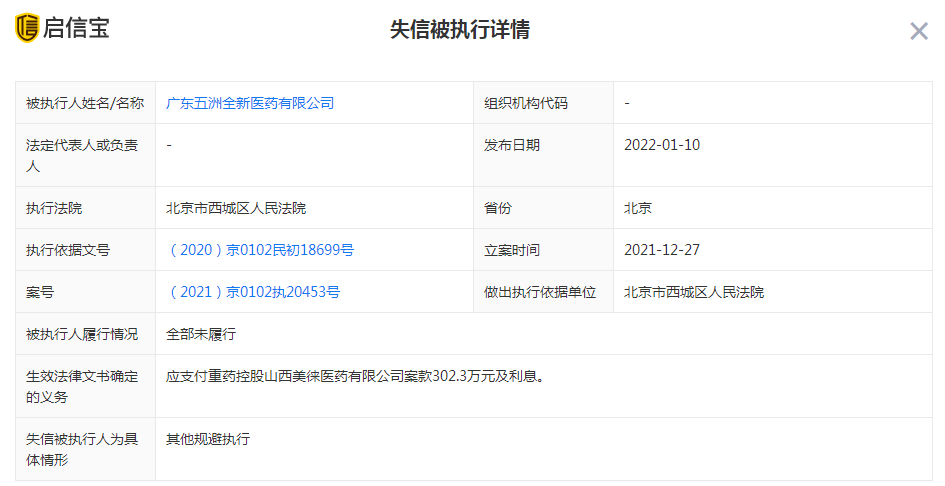Select the 执行依据文号 label
The image size is (945, 486).
[68, 250]
